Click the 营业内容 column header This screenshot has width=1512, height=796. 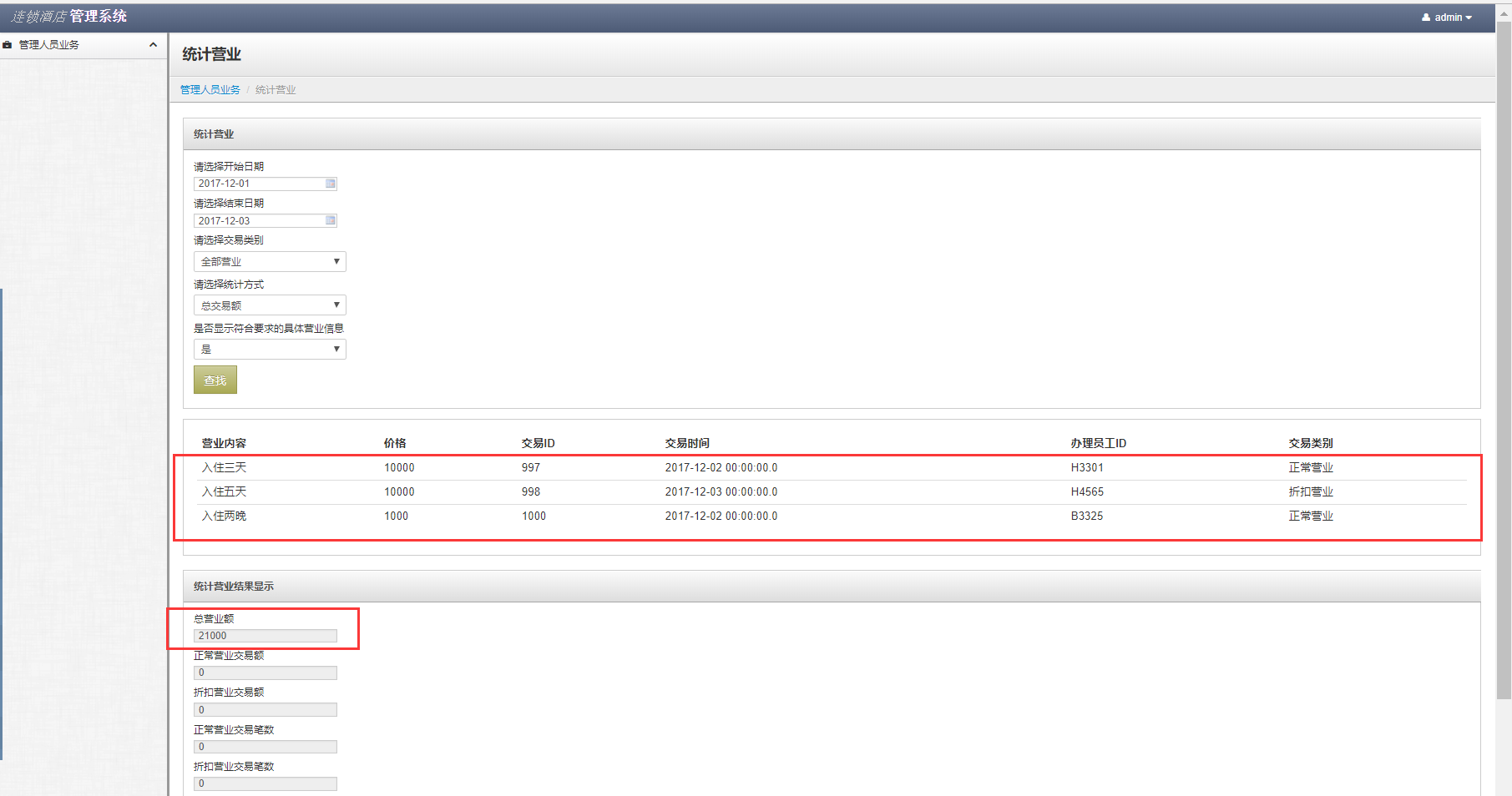click(224, 443)
